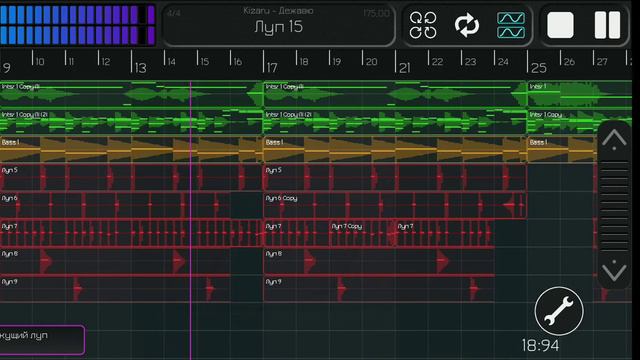Select Луп 7 clip at bar 9
The width and height of the screenshot is (640, 360).
click(x=131, y=234)
